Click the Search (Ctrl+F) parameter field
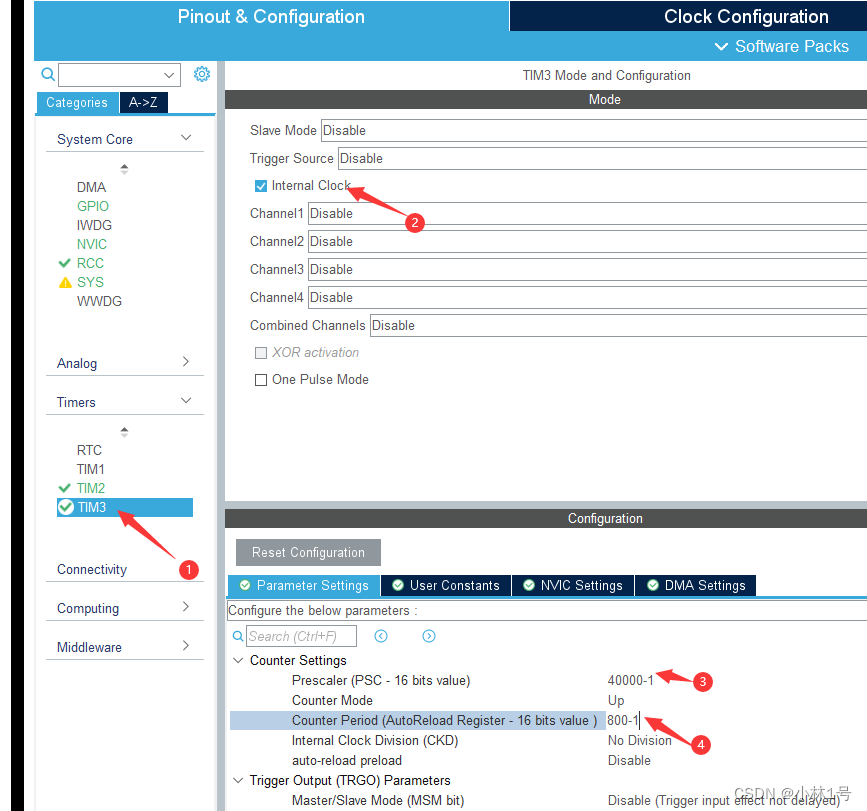 (301, 636)
